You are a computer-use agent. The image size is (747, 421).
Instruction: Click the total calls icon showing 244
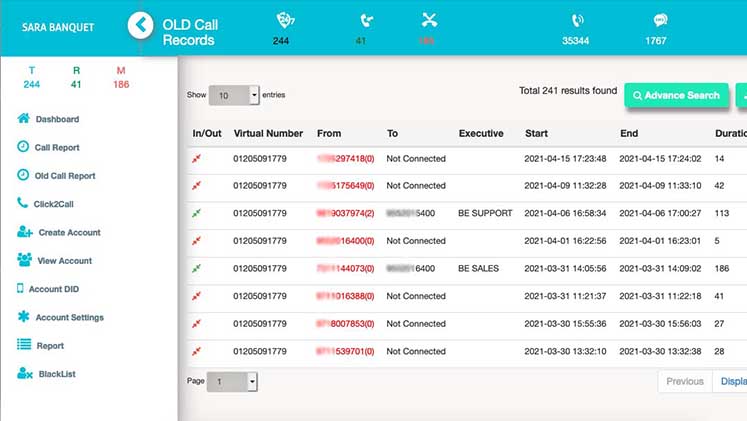tap(287, 20)
